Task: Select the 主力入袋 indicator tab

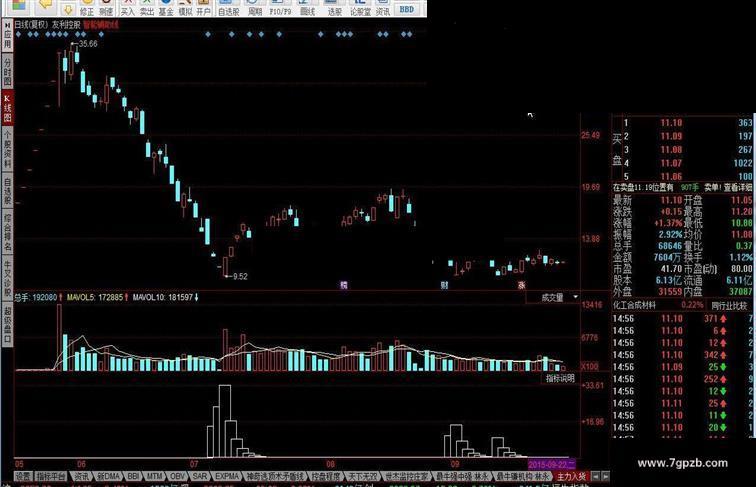Action: point(571,476)
